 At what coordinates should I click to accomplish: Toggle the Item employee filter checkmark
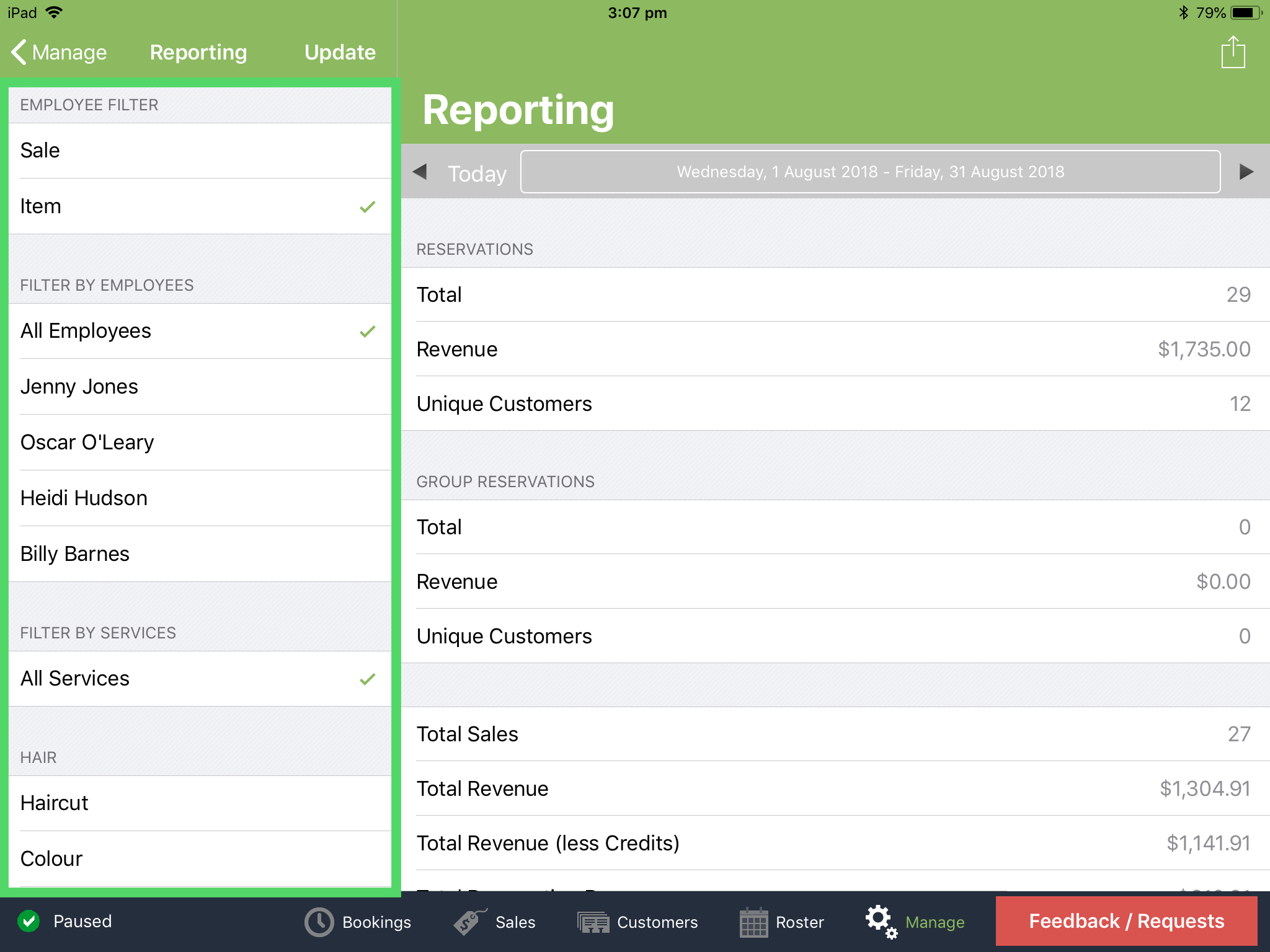(x=366, y=206)
